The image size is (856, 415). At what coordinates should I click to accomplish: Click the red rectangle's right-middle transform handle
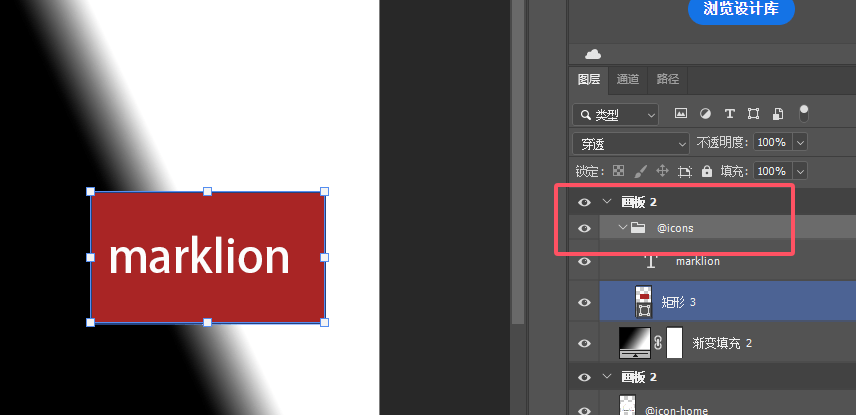point(324,257)
